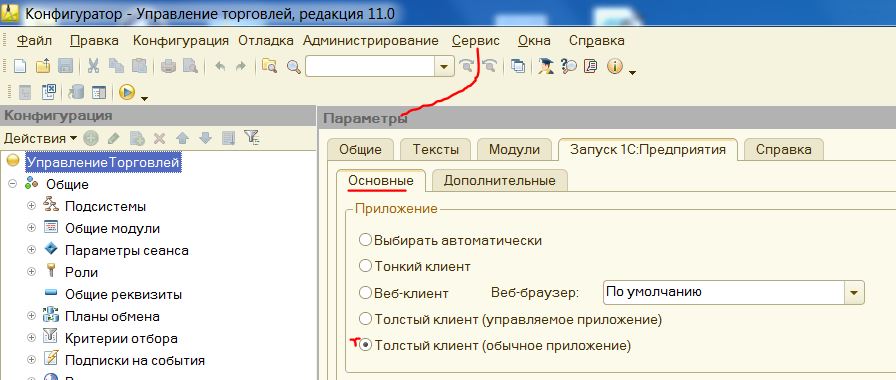This screenshot has height=380, width=896.
Task: Expand the 'Критерии отбора' node
Action: 31,338
